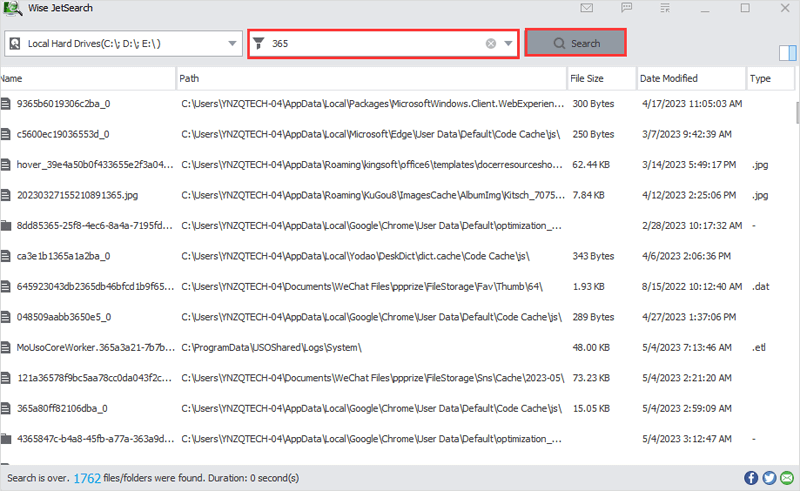
Task: Click the KuGou8 ImagesCache path cell
Action: pyautogui.click(x=373, y=195)
